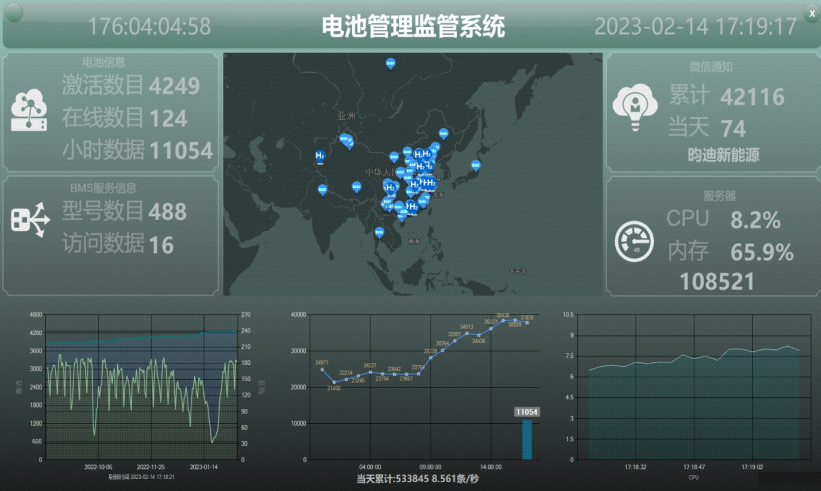This screenshot has height=491, width=821.
Task: Click the blue bar labeled 11054
Action: (527, 439)
